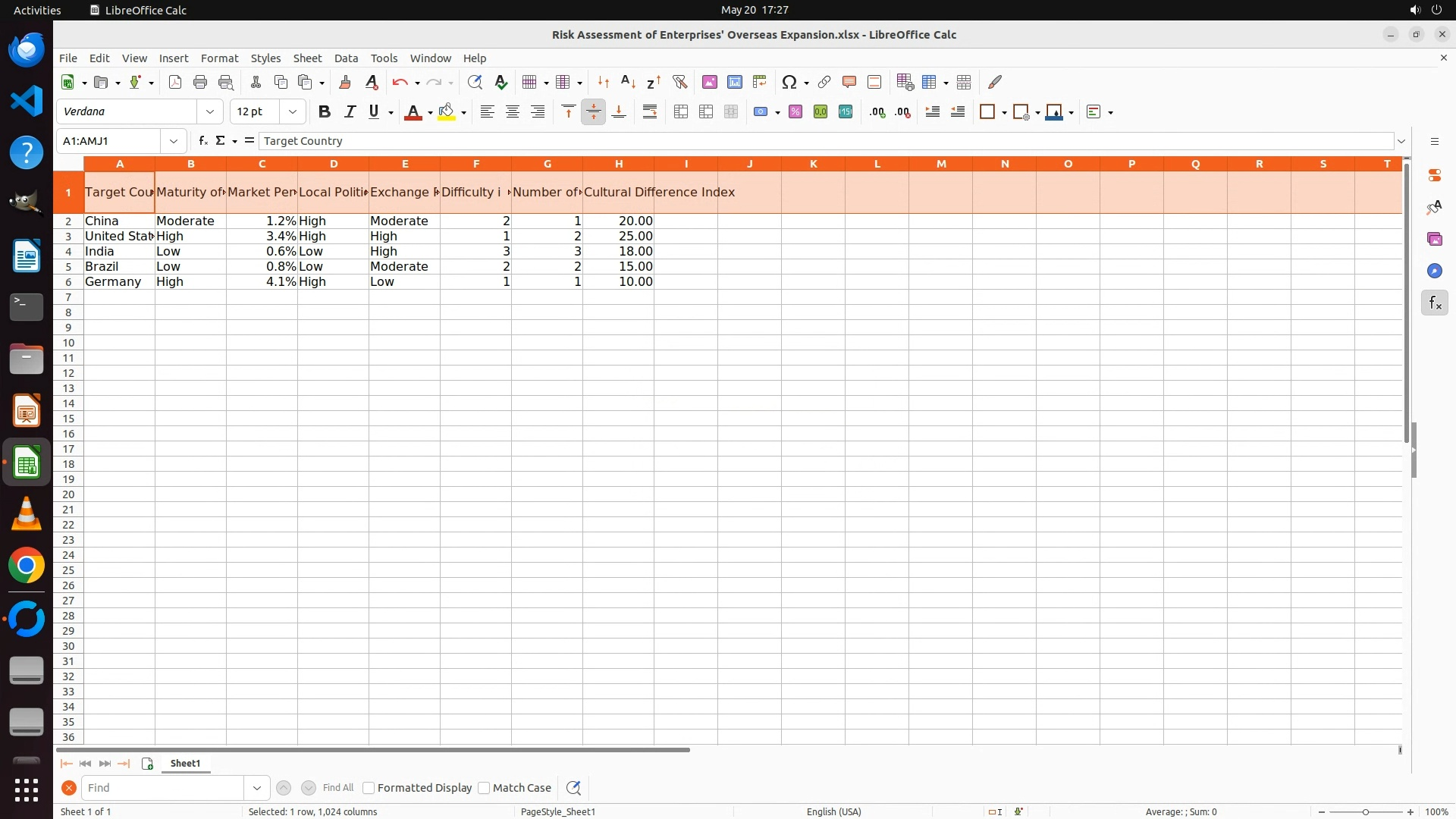
Task: Check the Formatted Display option
Action: coord(369,788)
